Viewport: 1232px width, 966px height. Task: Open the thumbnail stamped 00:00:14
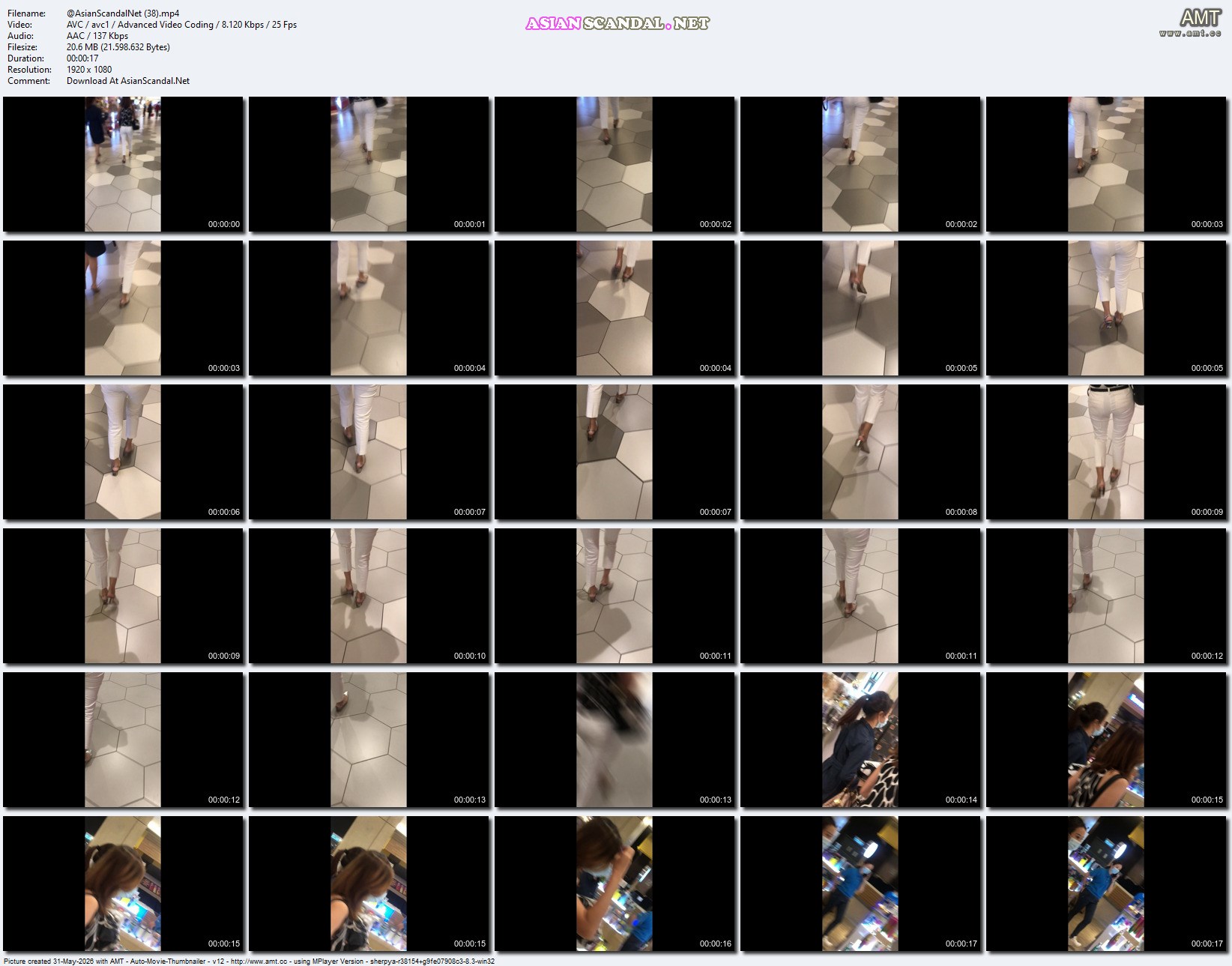click(860, 740)
